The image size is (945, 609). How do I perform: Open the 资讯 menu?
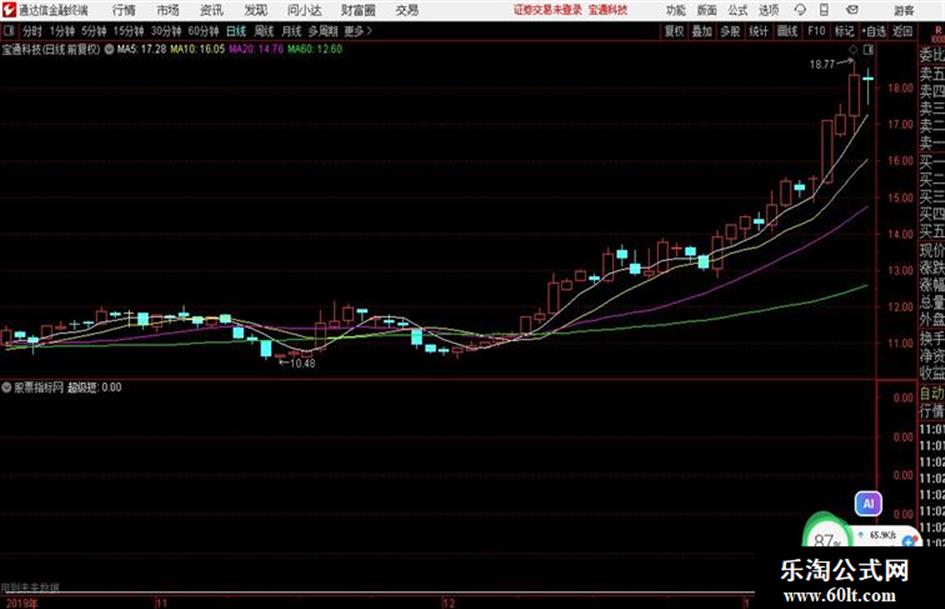pos(212,10)
